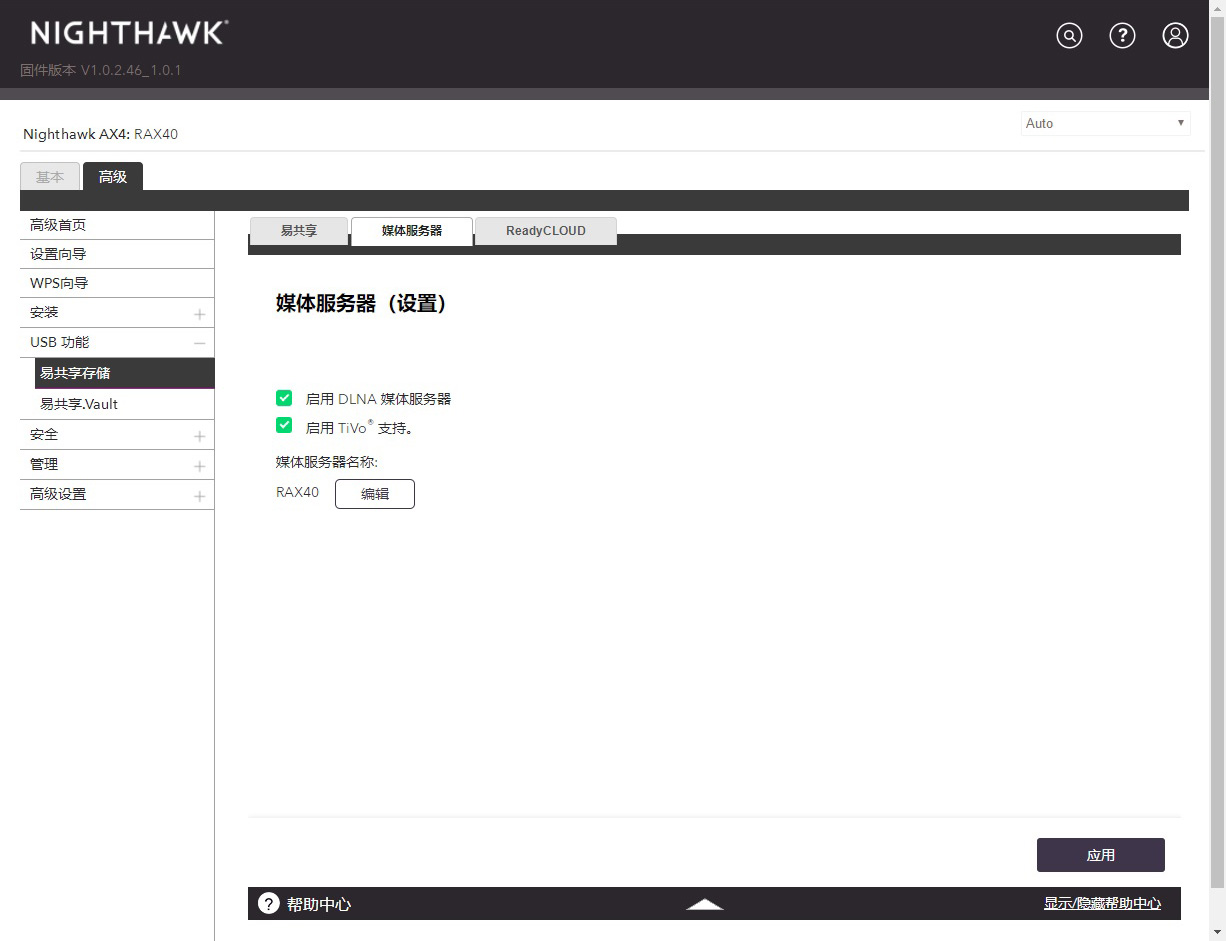Click the RAX40 media server name value
Viewport: 1226px width, 941px height.
point(298,492)
